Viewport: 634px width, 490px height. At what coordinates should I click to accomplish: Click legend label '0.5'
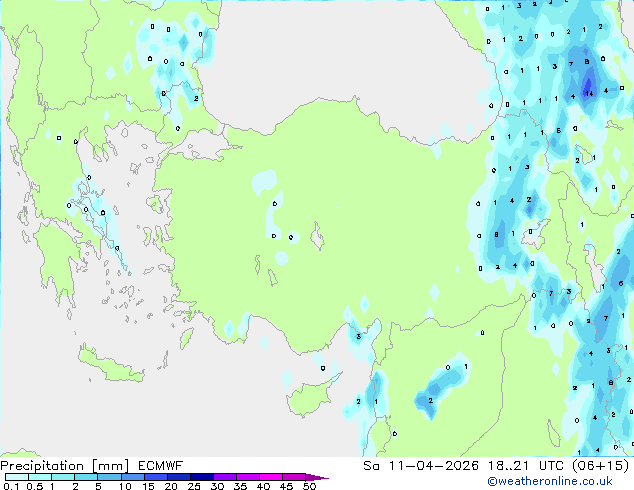(x=34, y=486)
